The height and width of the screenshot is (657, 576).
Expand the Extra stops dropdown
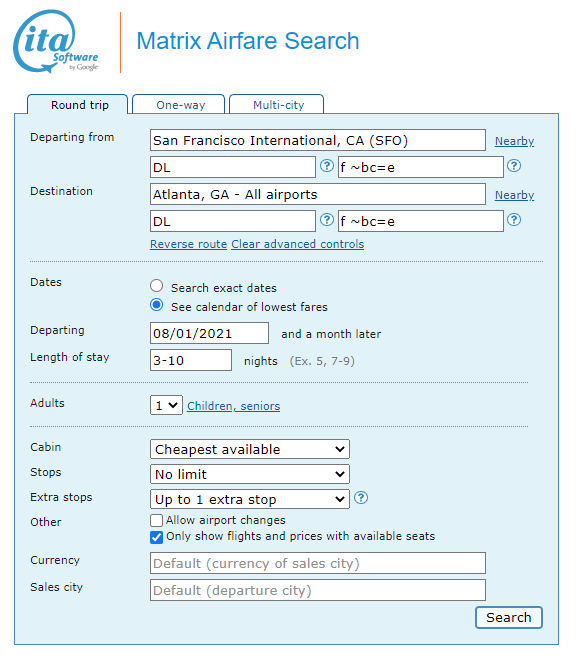[250, 499]
